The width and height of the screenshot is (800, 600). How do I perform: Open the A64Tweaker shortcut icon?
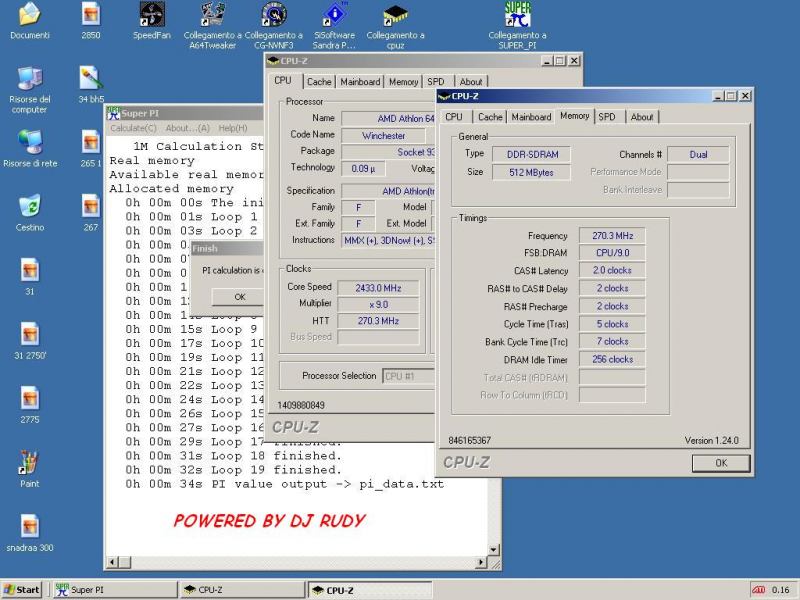point(212,14)
